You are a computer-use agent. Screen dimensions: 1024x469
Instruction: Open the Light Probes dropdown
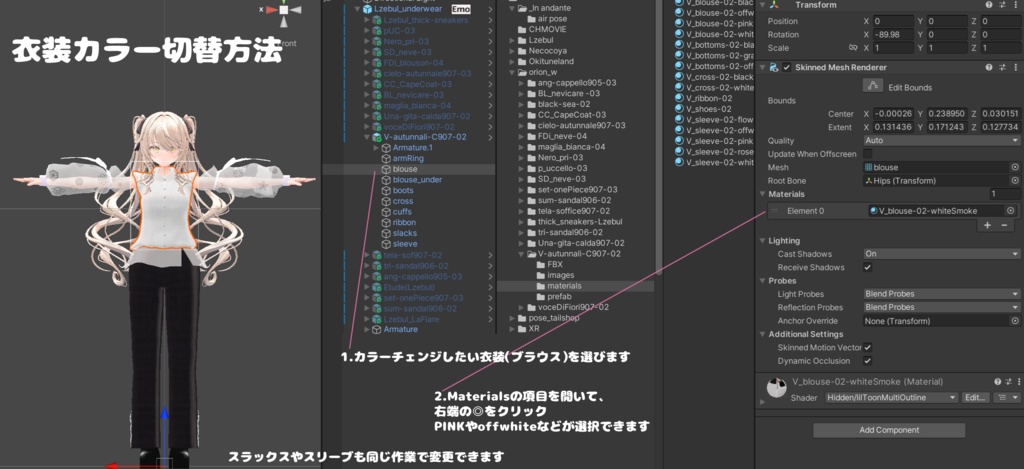click(x=941, y=295)
